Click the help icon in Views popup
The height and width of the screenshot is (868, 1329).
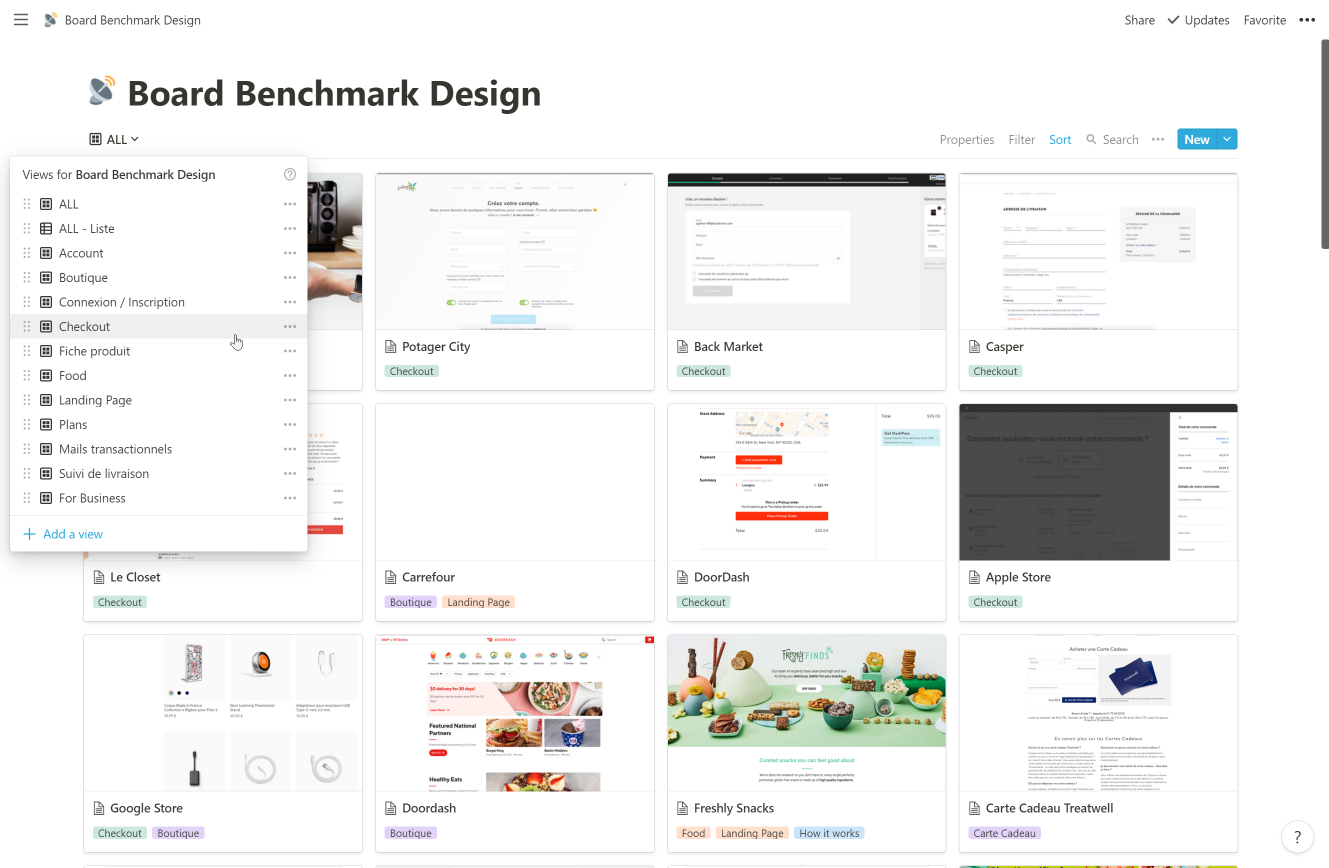[x=290, y=174]
